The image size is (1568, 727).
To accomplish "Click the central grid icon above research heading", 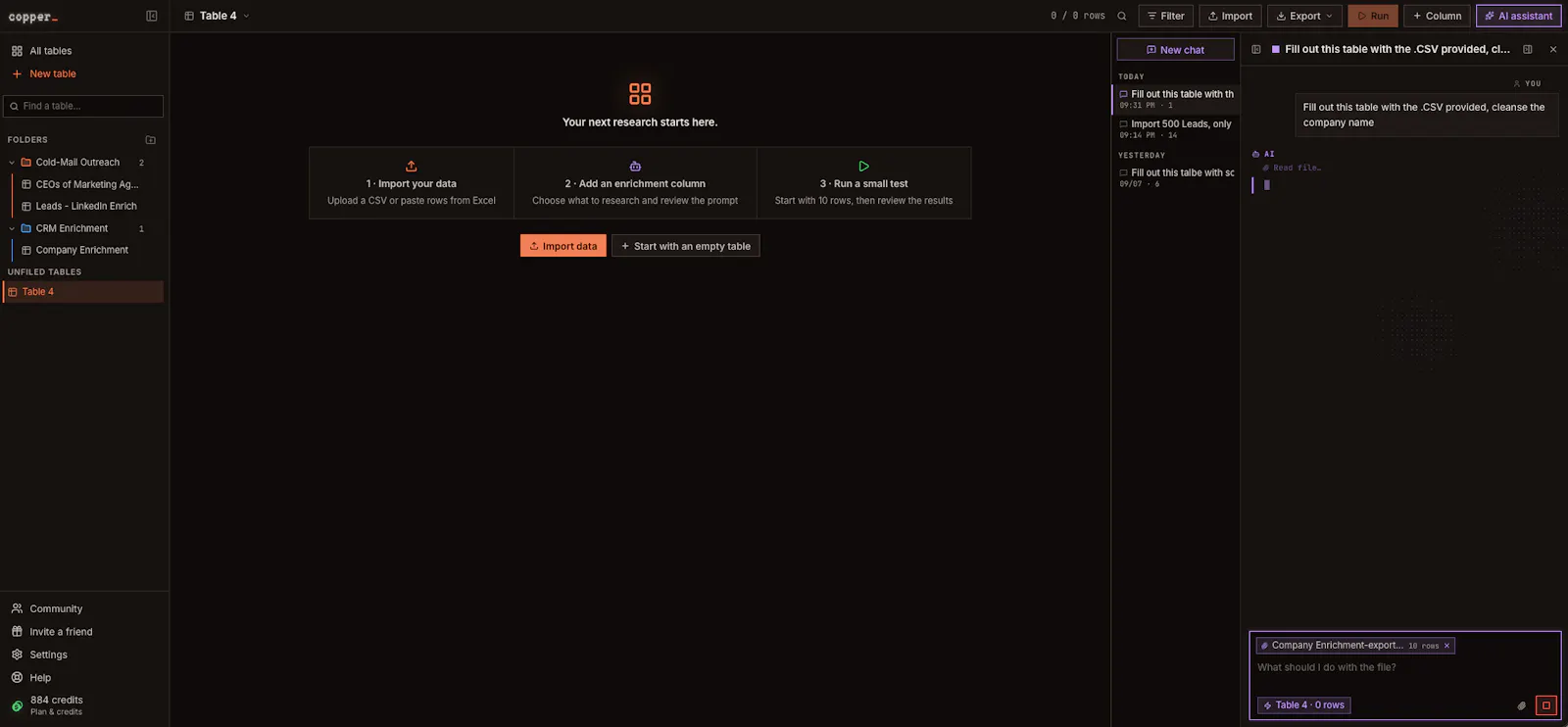I will (640, 93).
